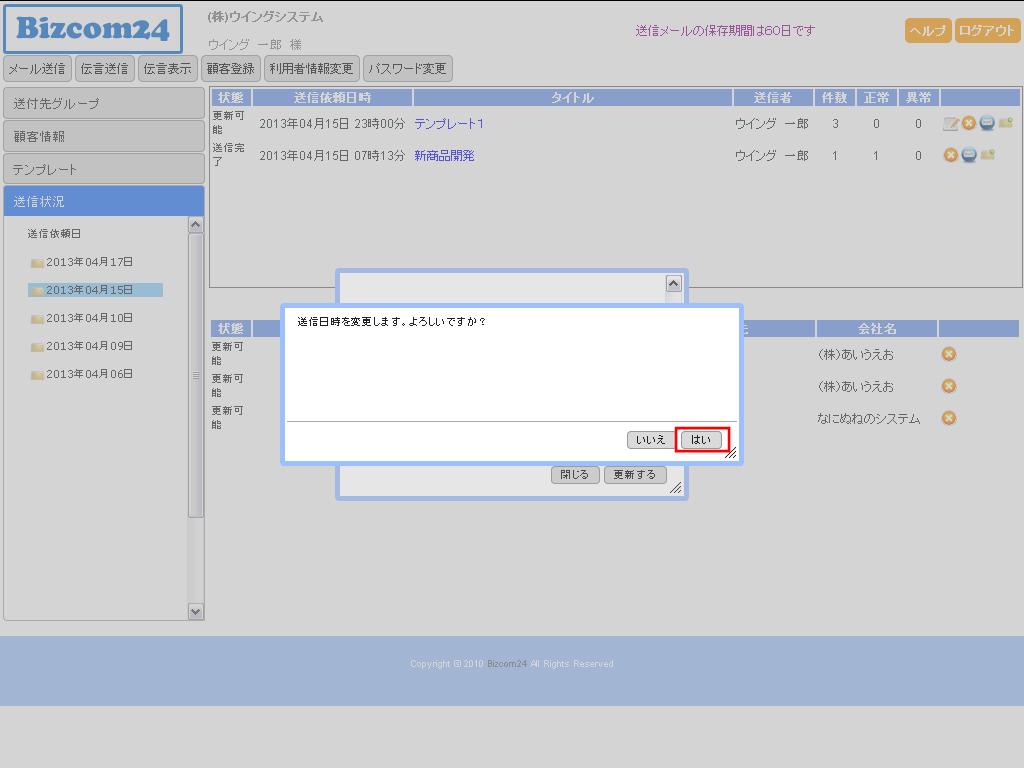Open the メール送信 menu
1024x768 pixels.
click(x=37, y=69)
